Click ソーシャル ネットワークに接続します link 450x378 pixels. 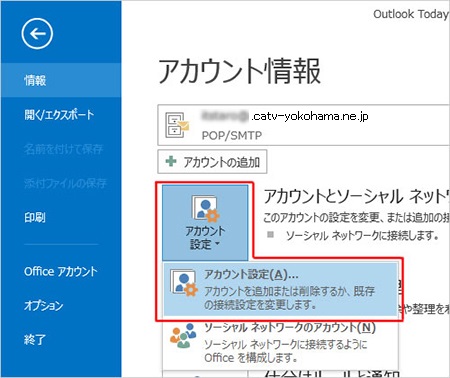(x=362, y=236)
